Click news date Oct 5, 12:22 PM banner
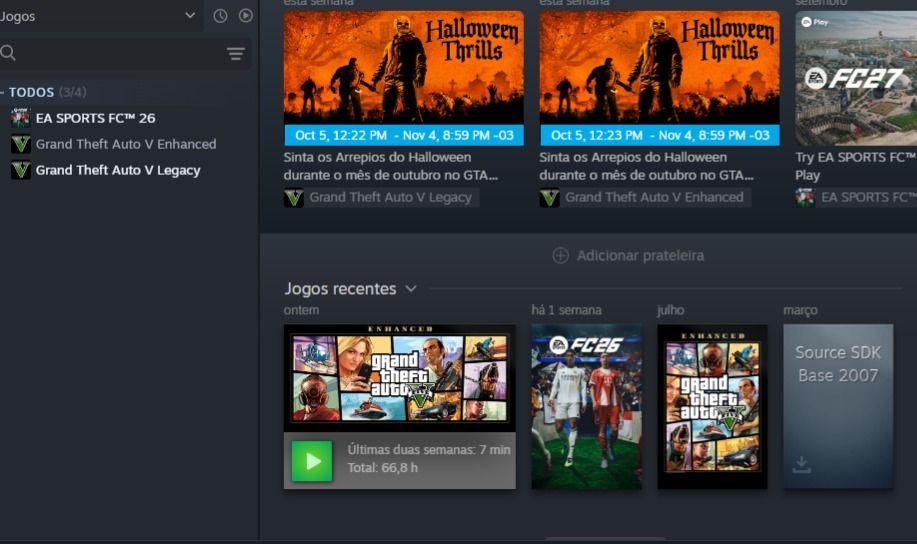Viewport: 917px width, 544px height. [404, 135]
